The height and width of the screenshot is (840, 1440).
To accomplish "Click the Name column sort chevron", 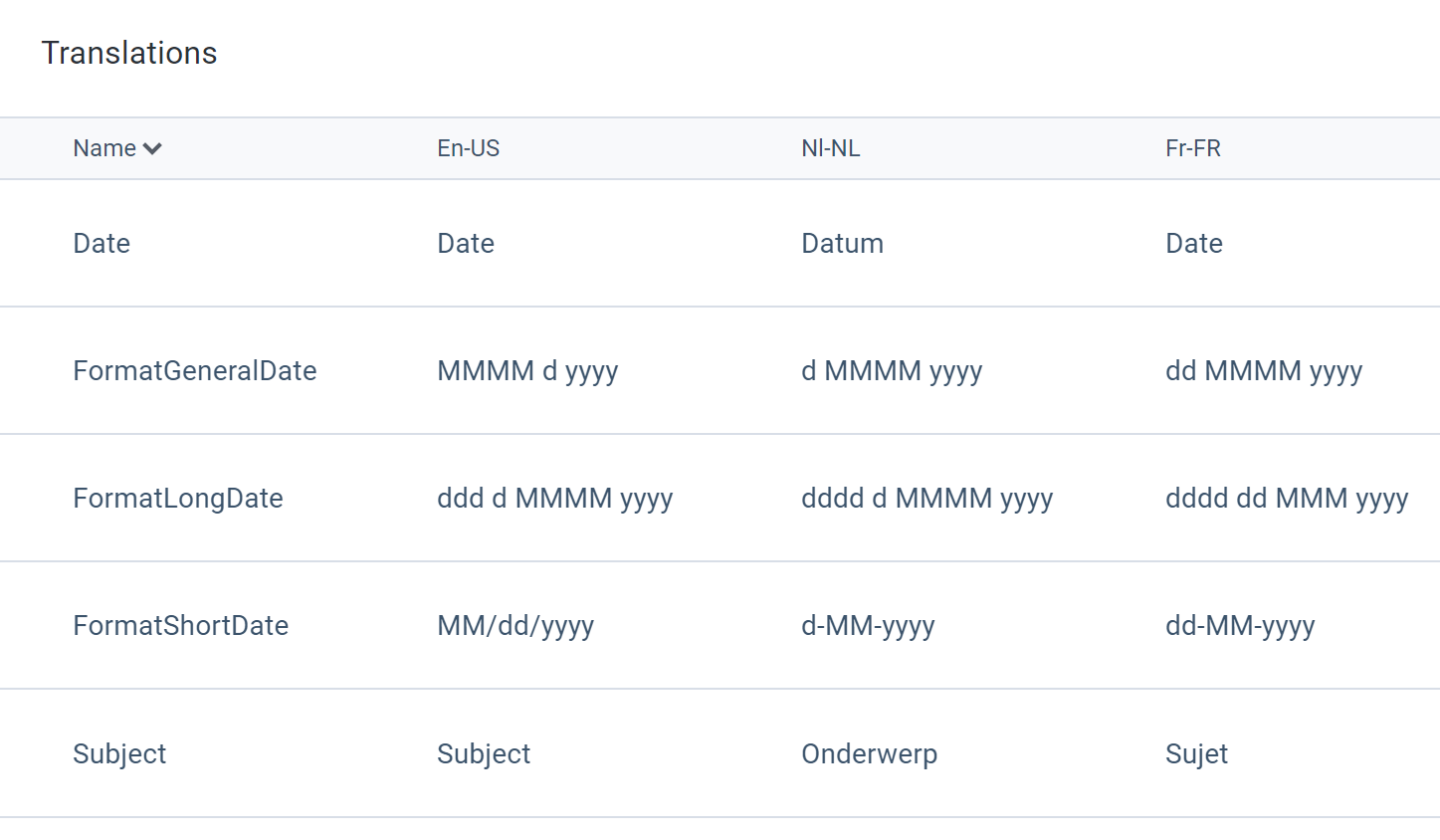I will coord(152,149).
